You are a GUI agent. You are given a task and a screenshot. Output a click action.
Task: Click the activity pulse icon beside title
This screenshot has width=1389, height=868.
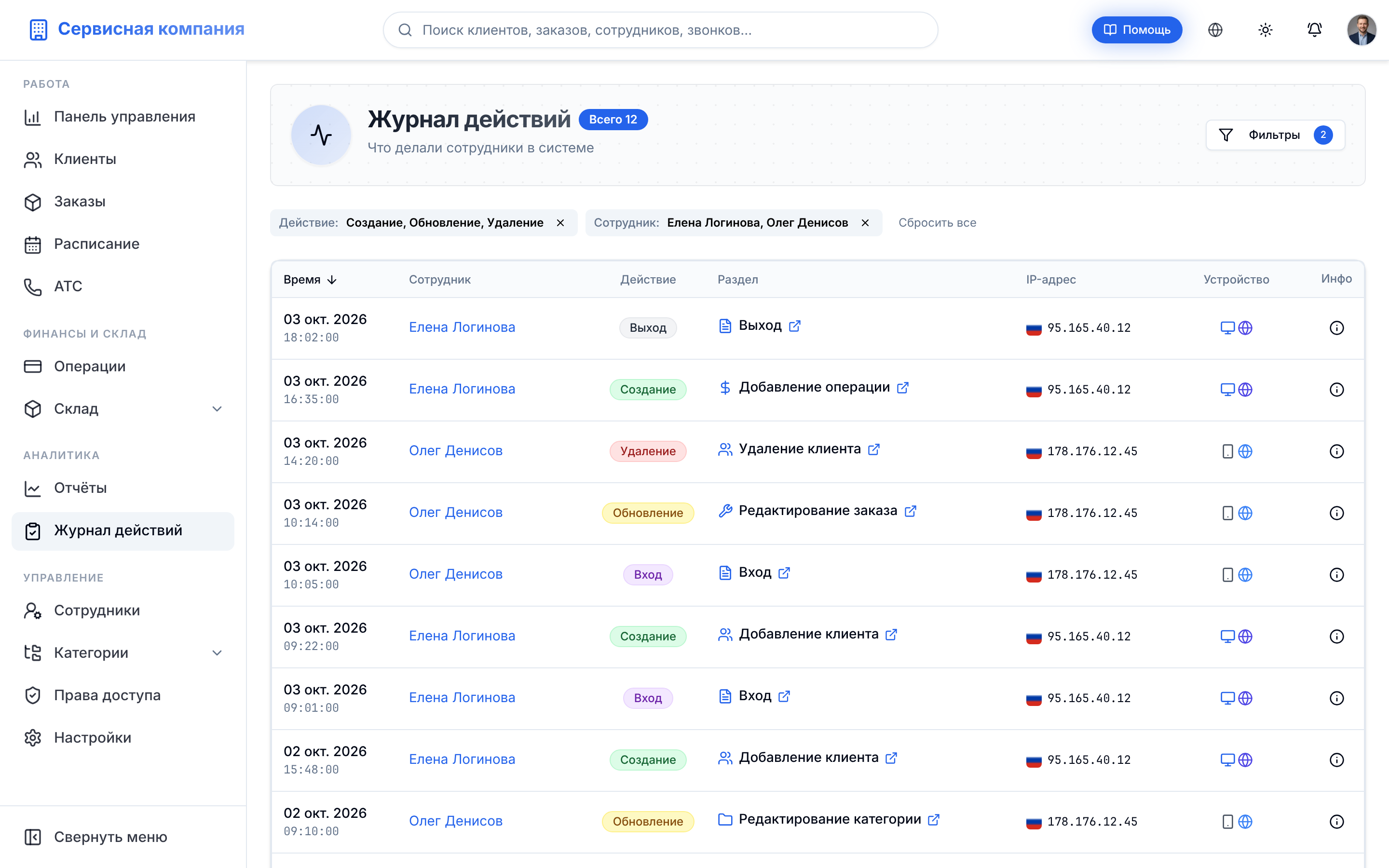click(321, 135)
